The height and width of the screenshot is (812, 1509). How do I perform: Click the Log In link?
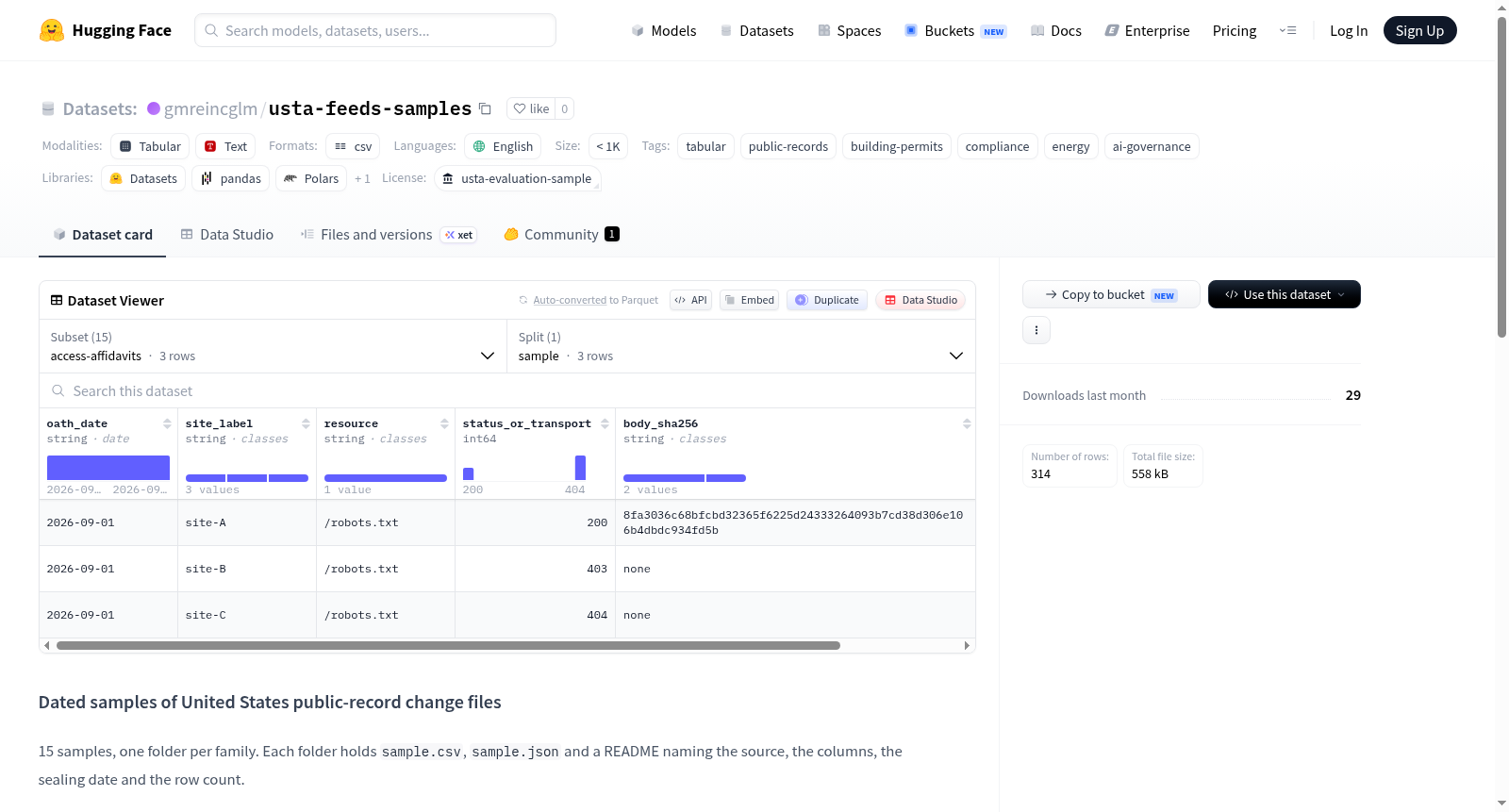tap(1349, 30)
